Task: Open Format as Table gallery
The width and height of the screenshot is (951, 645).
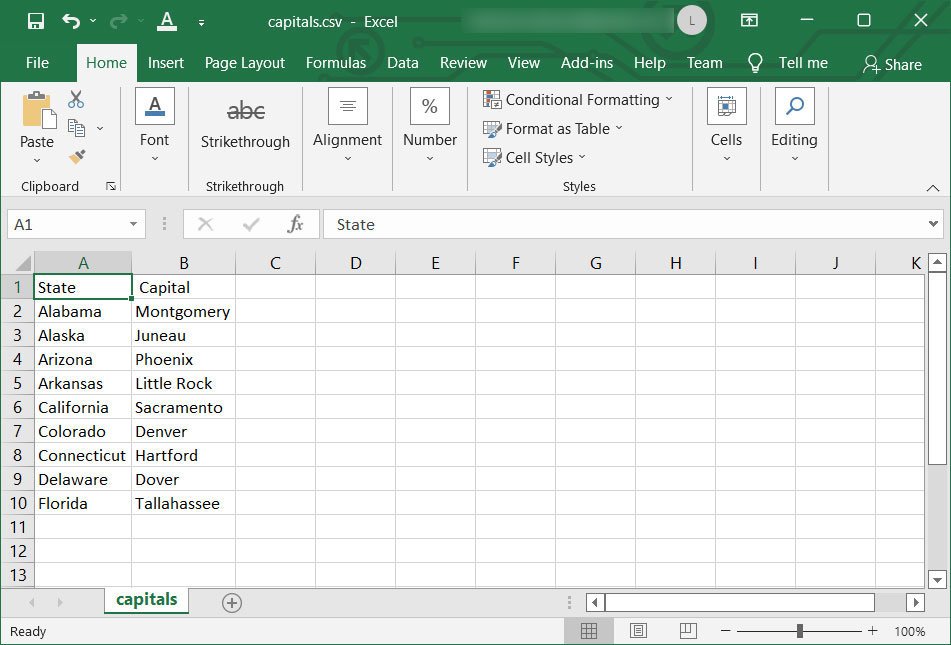Action: (x=553, y=128)
